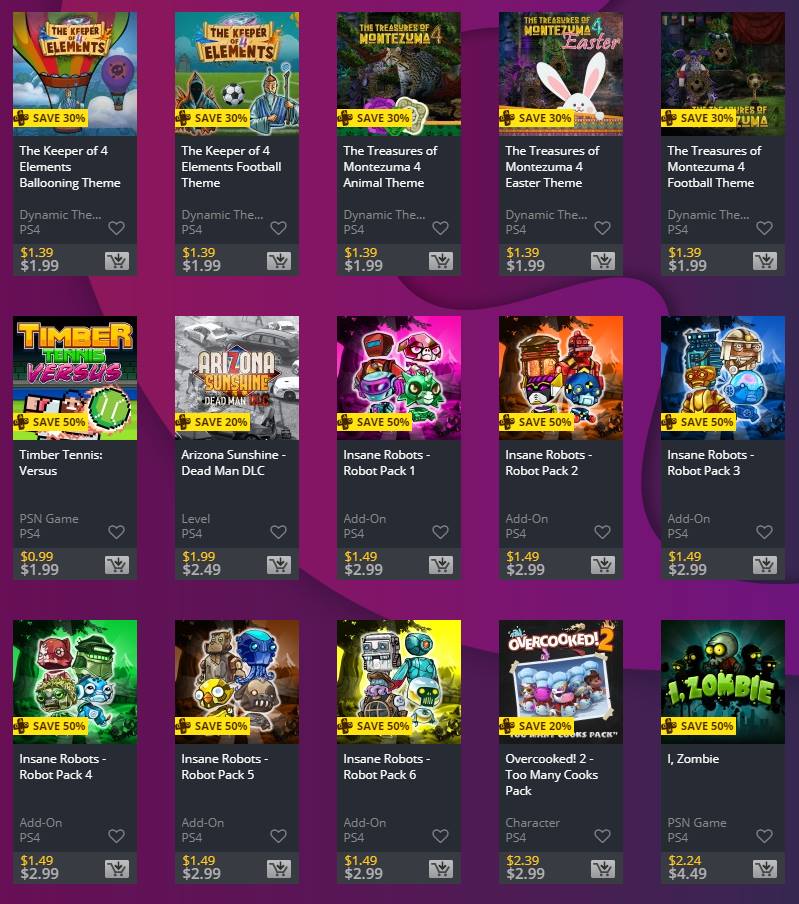This screenshot has height=904, width=799.
Task: Add I, Zombie to cart
Action: coord(765,869)
